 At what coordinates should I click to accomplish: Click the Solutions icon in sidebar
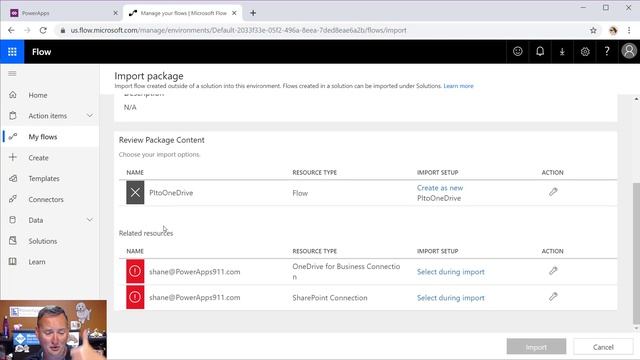click(x=13, y=241)
